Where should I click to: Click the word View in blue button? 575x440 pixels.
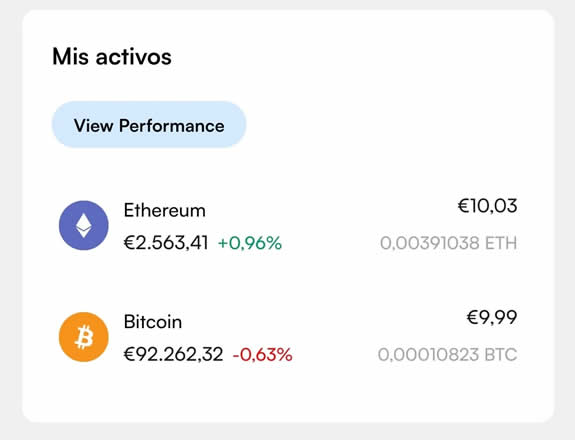click(94, 125)
